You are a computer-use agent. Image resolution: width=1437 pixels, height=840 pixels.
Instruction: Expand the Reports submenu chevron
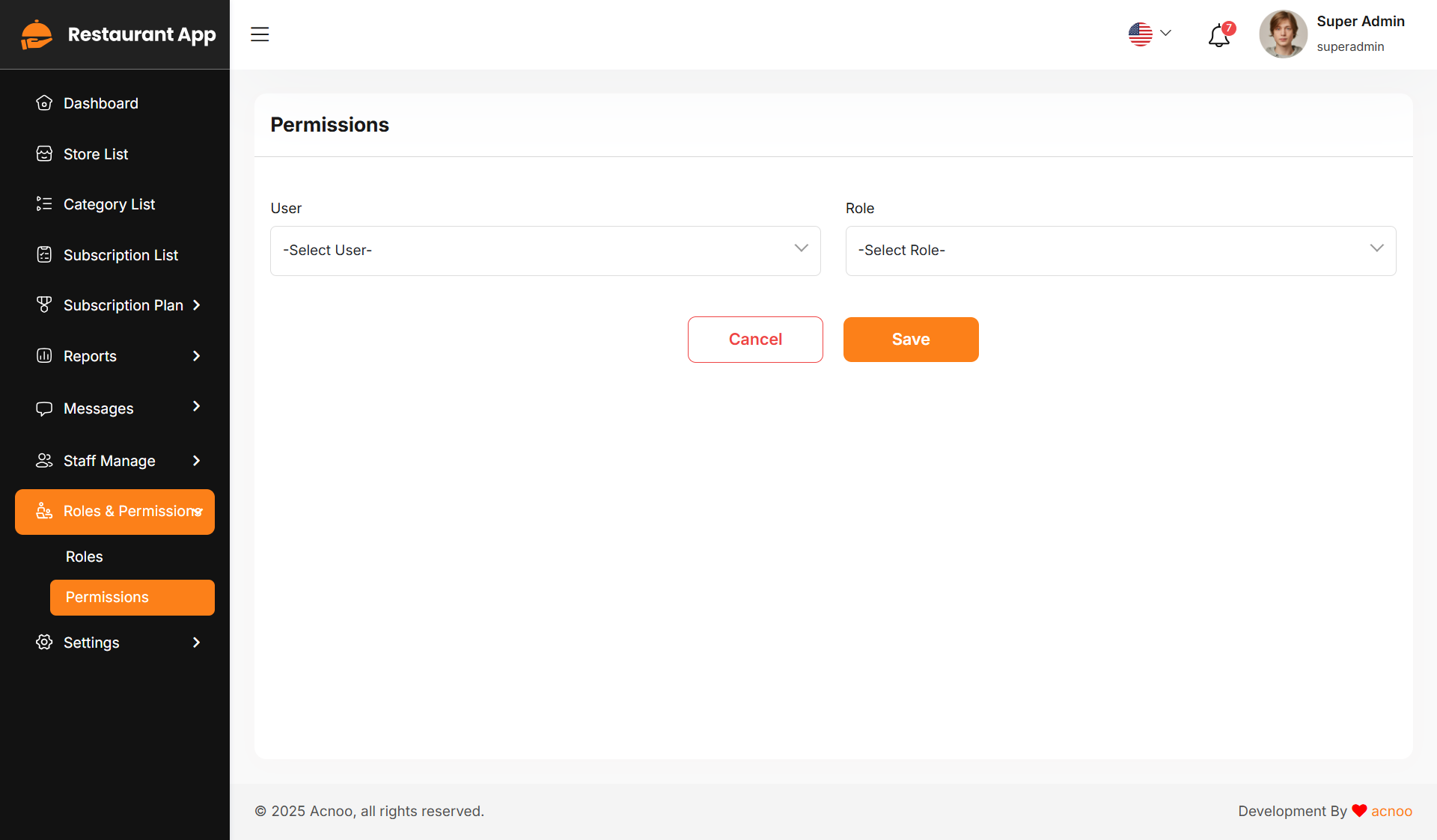coord(196,356)
